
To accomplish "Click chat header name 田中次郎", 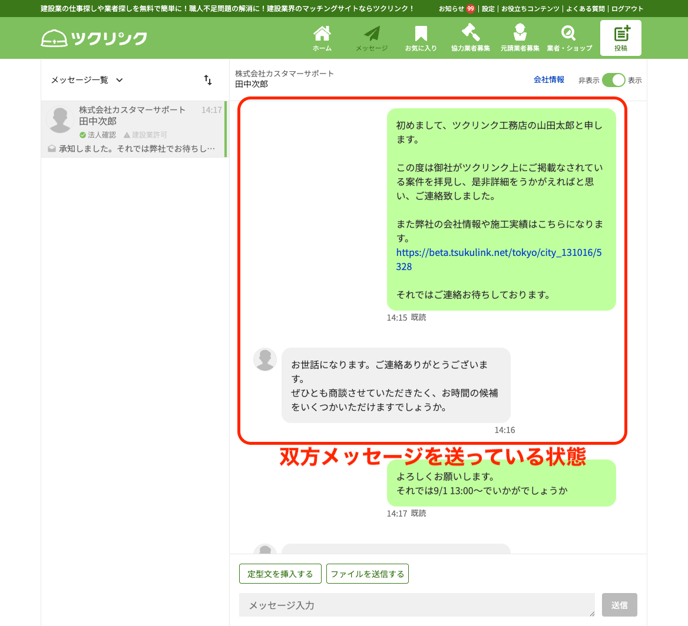I will [251, 84].
